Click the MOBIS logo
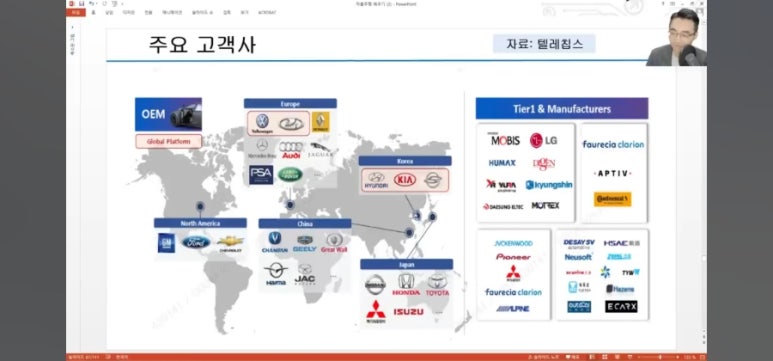Screen dimensions: 773x361 (x=504, y=140)
